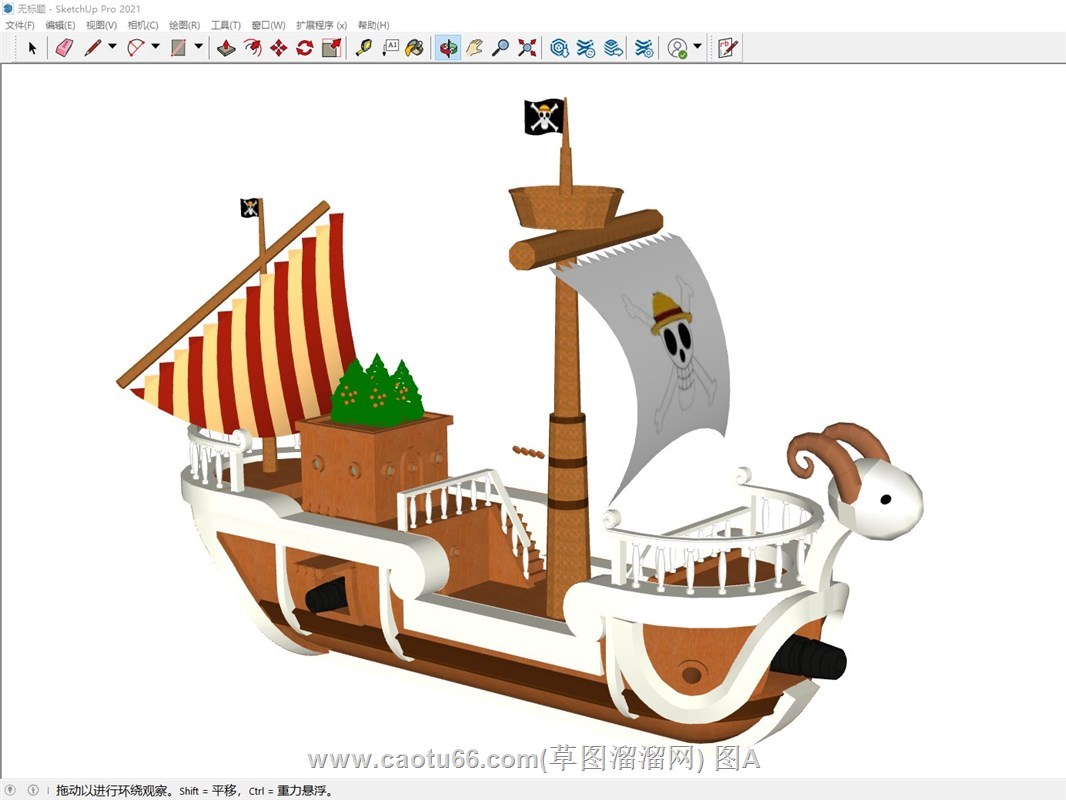1066x800 pixels.
Task: Open the 绘图(R) menu
Action: (184, 25)
